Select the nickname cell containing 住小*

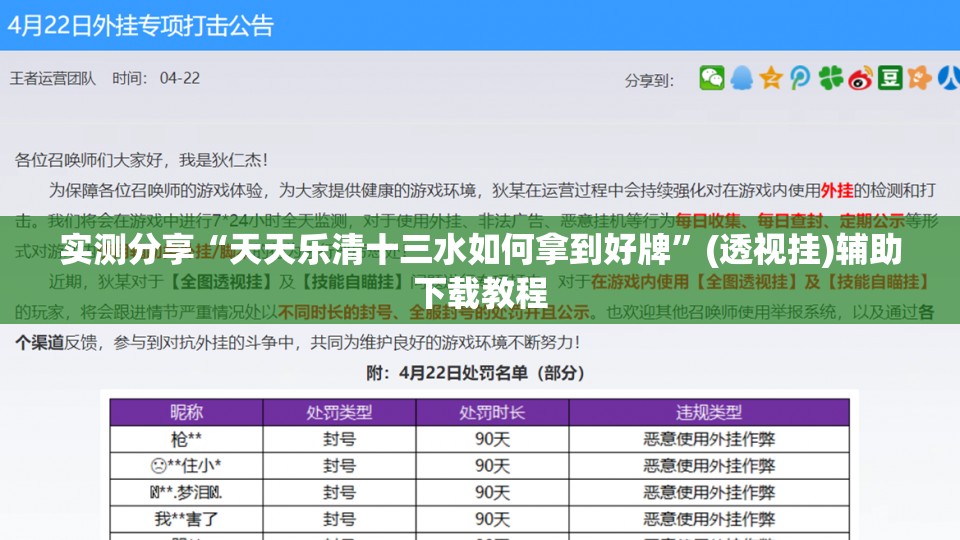[186, 466]
